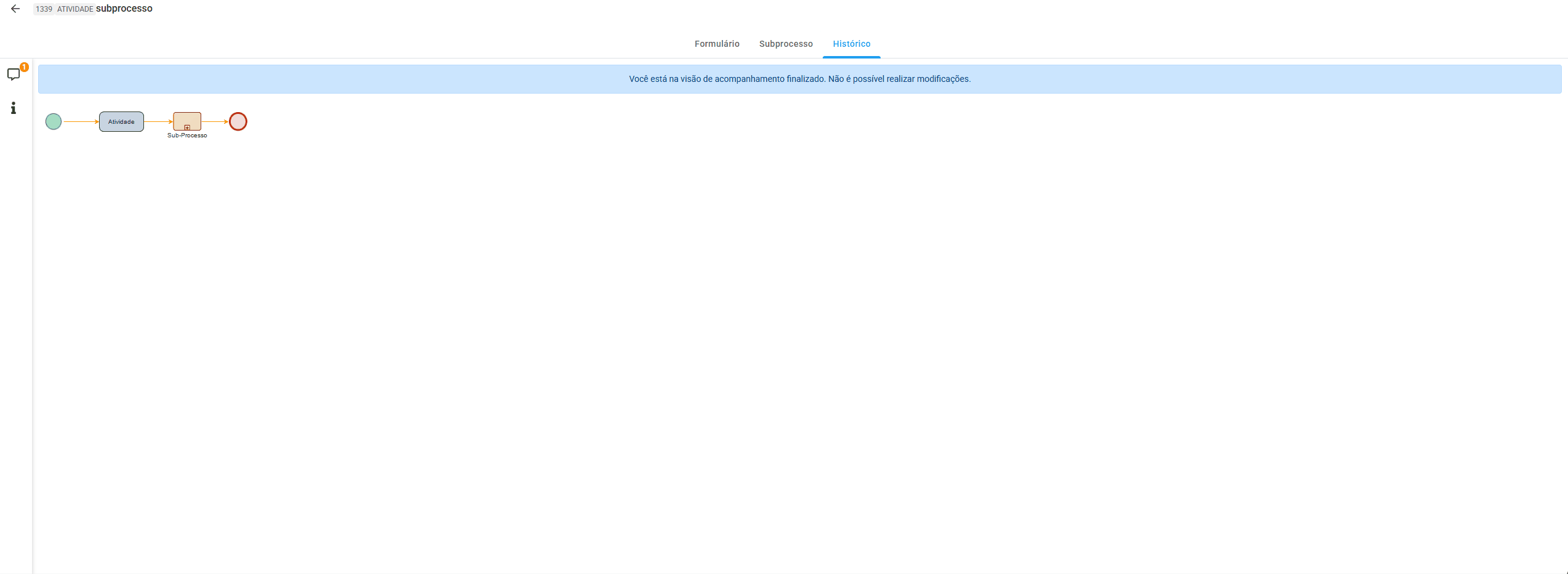Expand the Sub-Processo plus marker
Screen dimensions: 1568x574
(187, 127)
